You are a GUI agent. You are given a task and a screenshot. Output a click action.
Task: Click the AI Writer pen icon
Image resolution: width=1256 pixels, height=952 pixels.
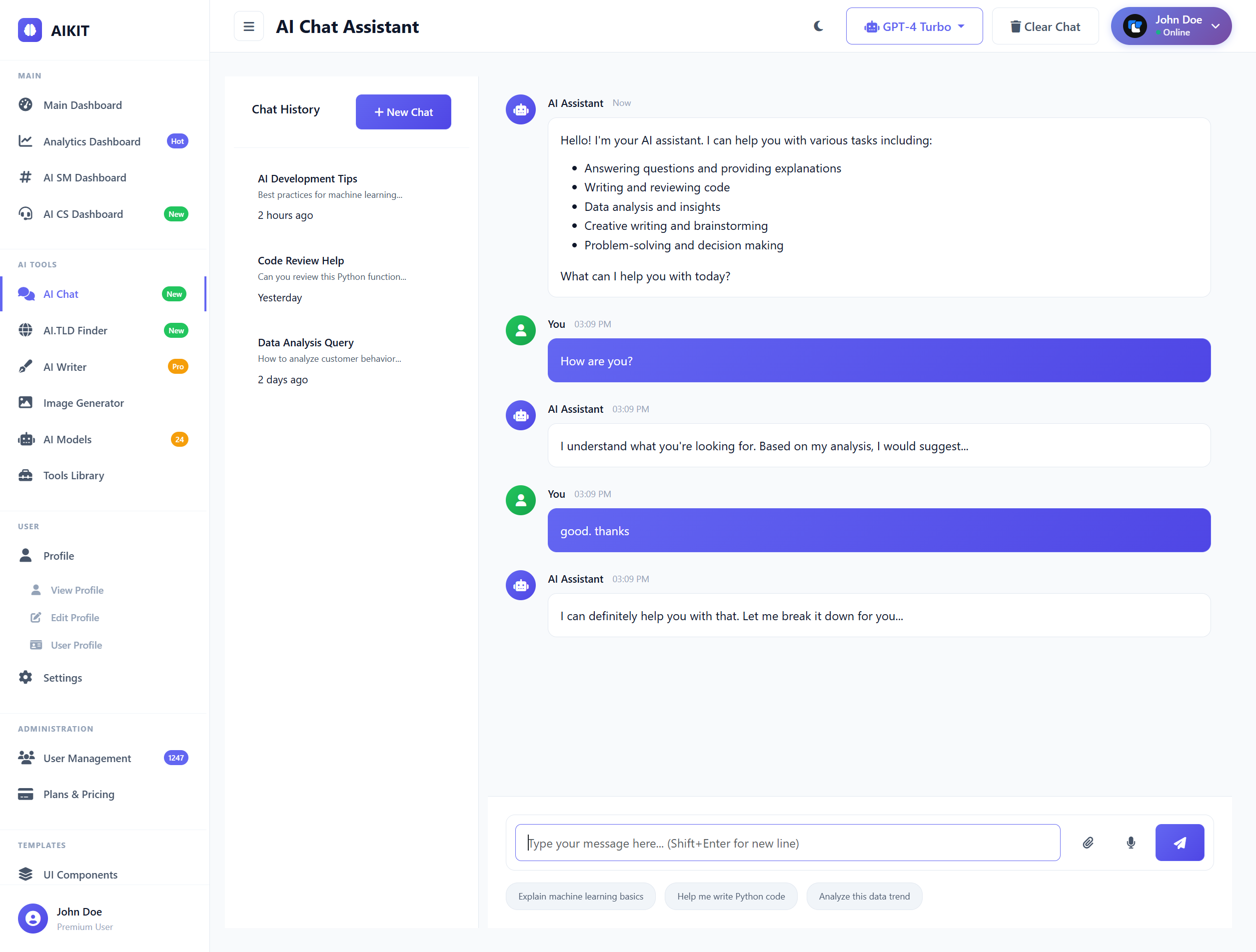[25, 367]
